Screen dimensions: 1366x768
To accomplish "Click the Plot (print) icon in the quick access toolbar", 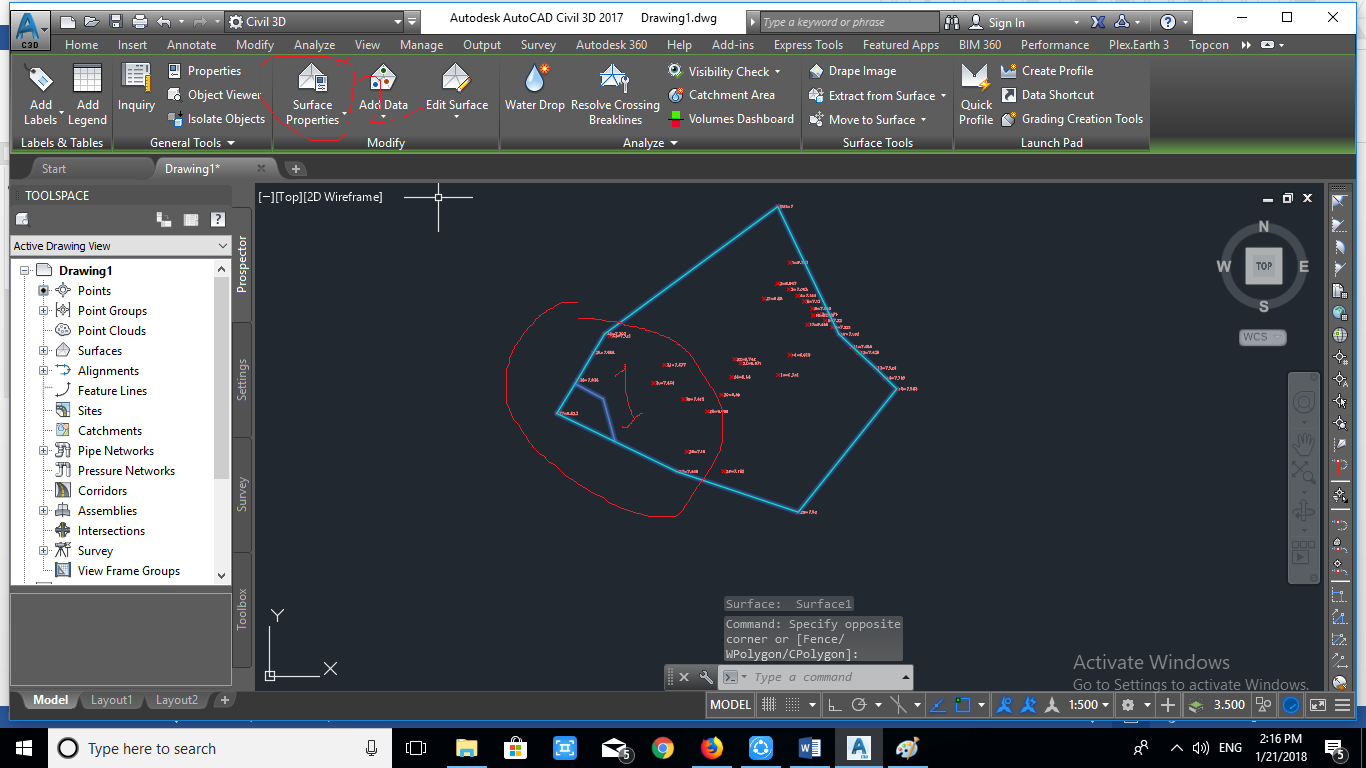I will coord(140,21).
